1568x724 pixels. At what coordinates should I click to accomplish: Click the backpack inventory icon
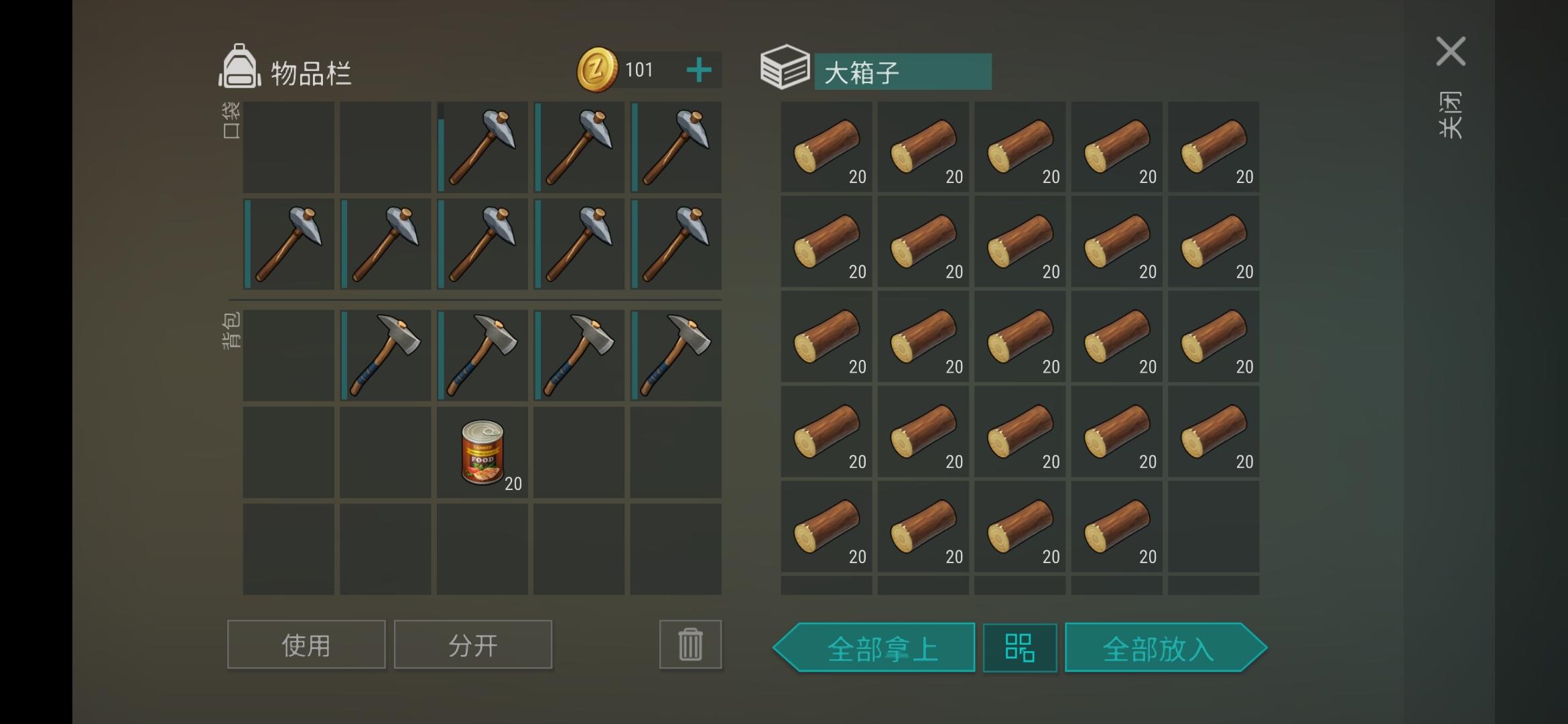(x=240, y=66)
